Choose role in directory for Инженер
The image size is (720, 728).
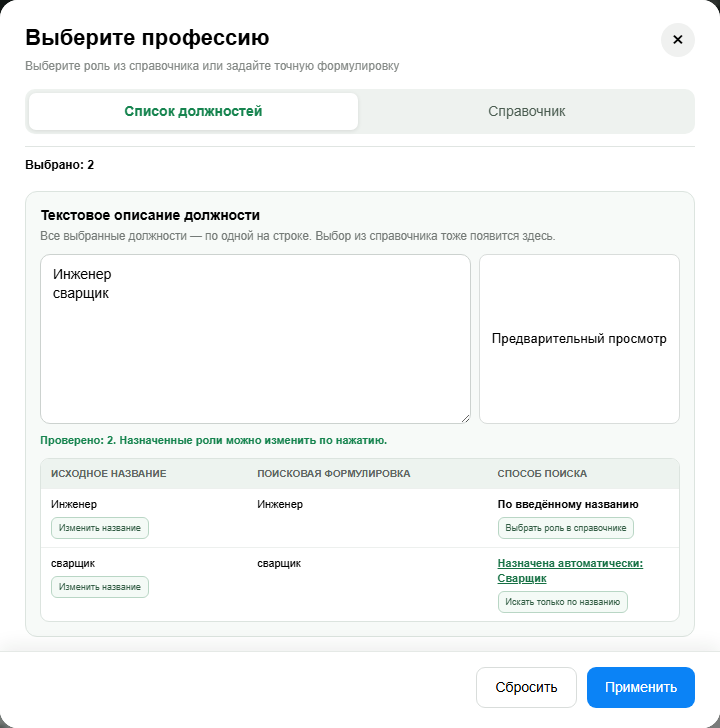(565, 528)
